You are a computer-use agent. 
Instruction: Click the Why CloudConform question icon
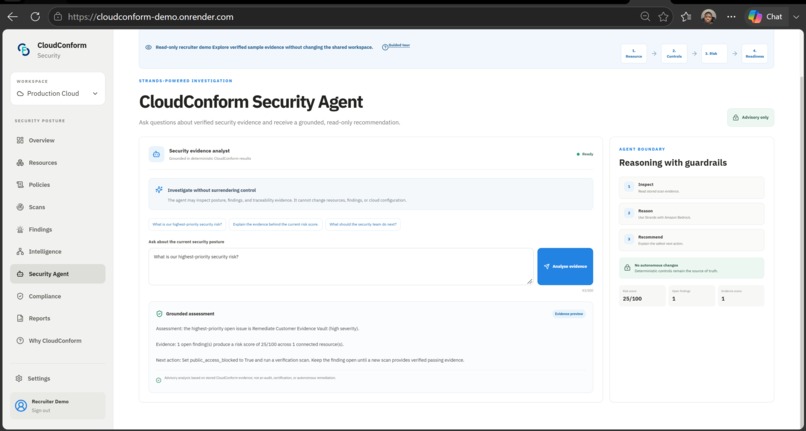[20, 340]
